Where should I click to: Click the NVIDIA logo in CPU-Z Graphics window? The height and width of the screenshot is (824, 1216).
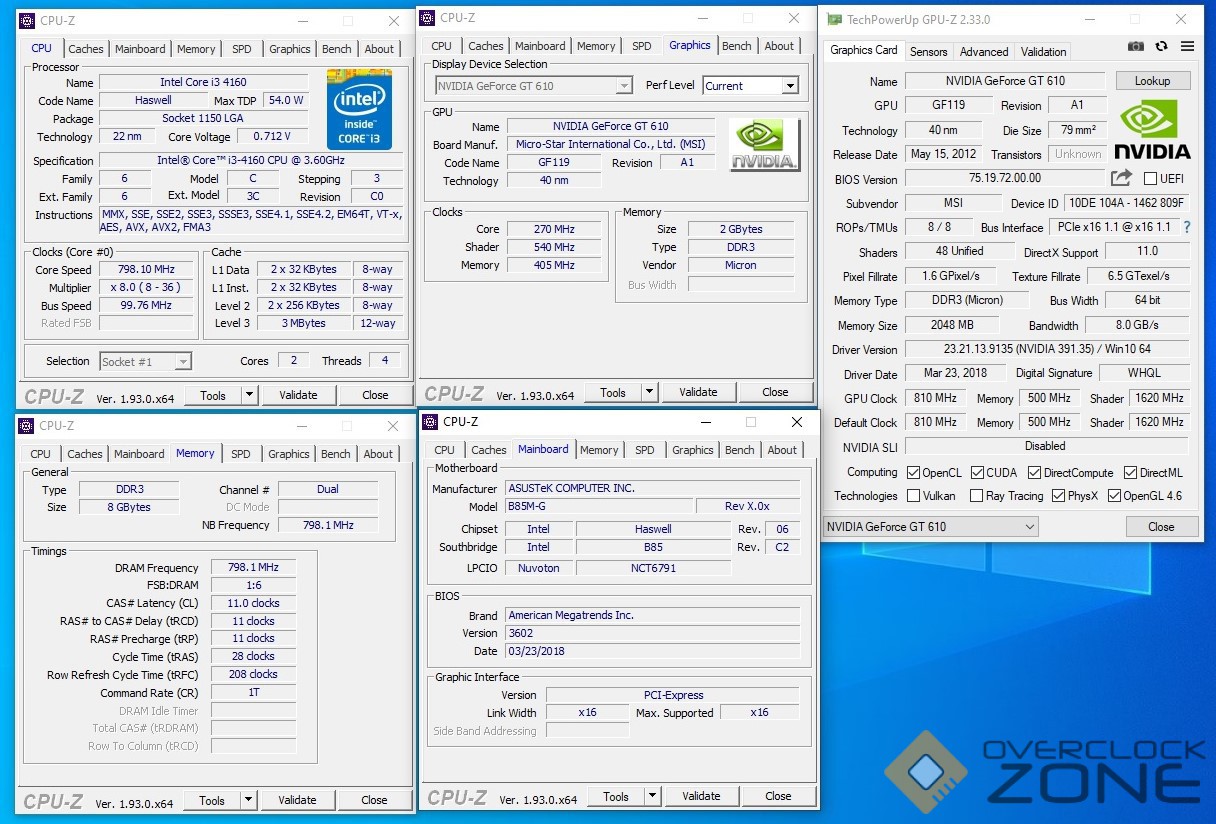(x=764, y=145)
